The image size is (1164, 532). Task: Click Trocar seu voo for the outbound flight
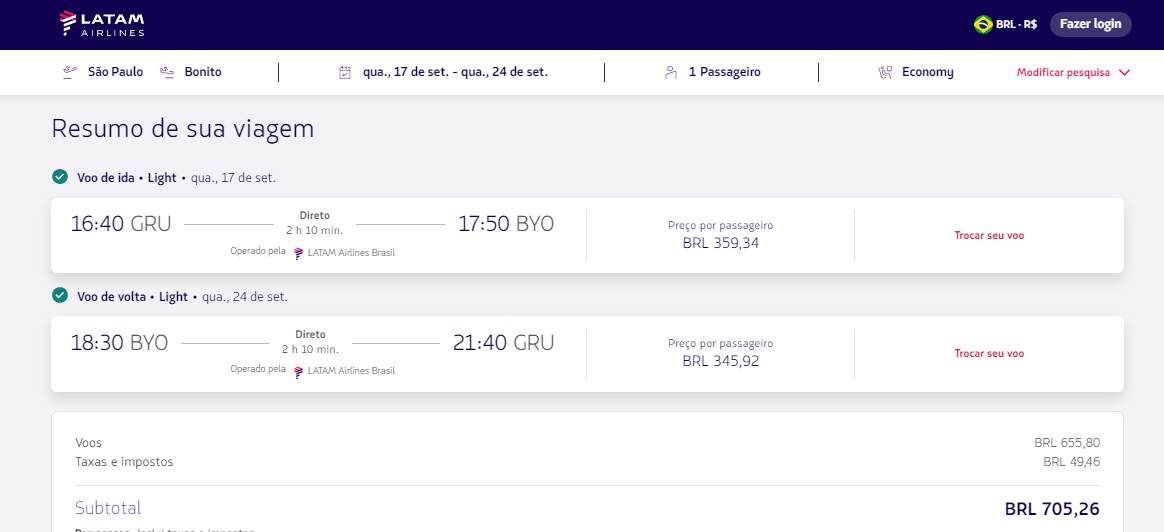coord(989,236)
